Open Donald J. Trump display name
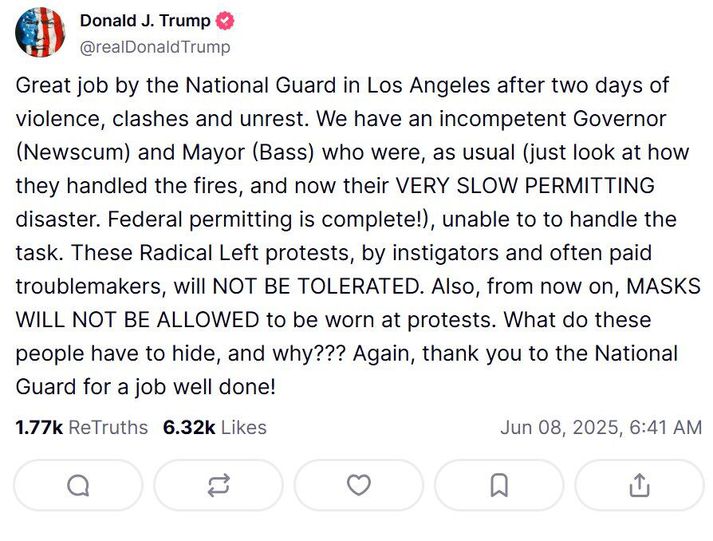Viewport: 713px width, 541px height. [x=145, y=21]
